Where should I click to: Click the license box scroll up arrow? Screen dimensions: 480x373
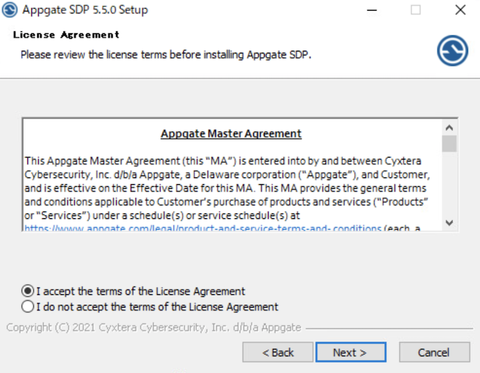(449, 128)
